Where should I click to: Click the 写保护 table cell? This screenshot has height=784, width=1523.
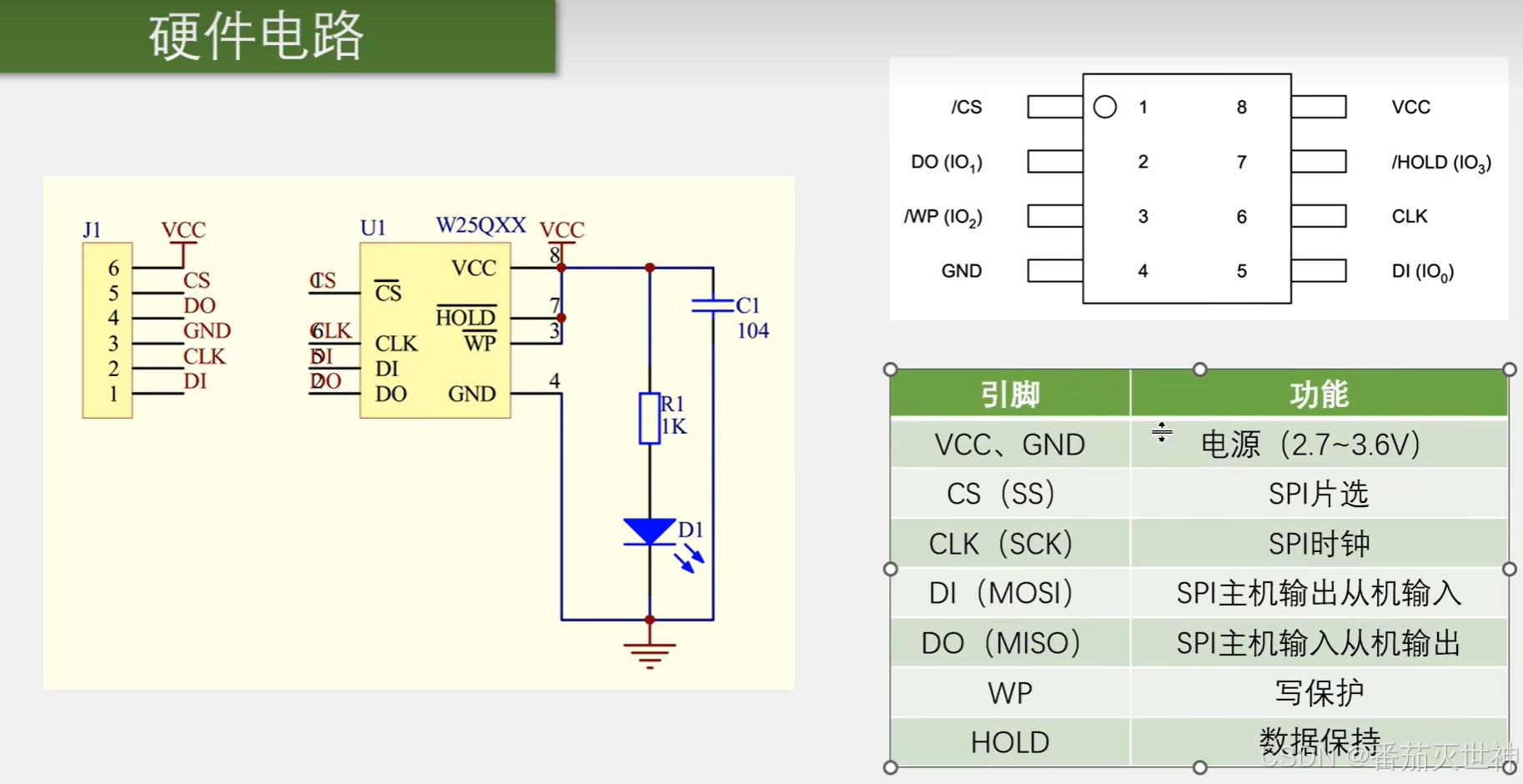click(1319, 692)
